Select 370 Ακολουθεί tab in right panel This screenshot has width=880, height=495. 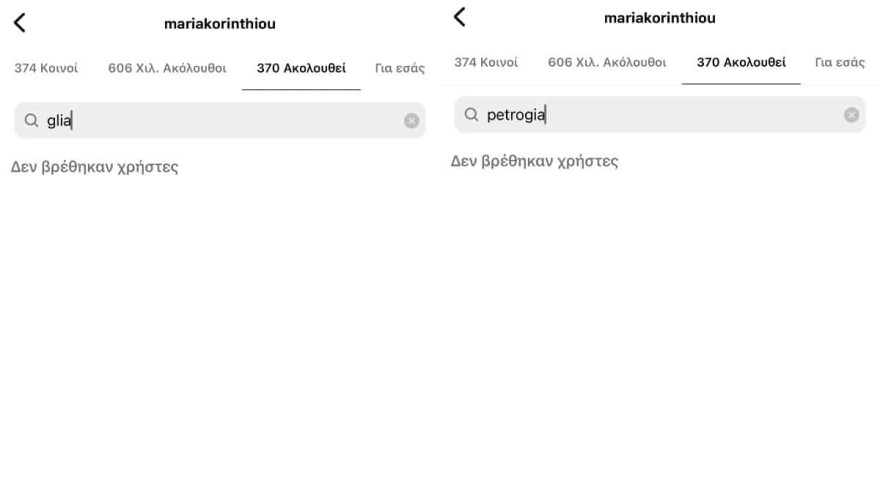pos(741,62)
